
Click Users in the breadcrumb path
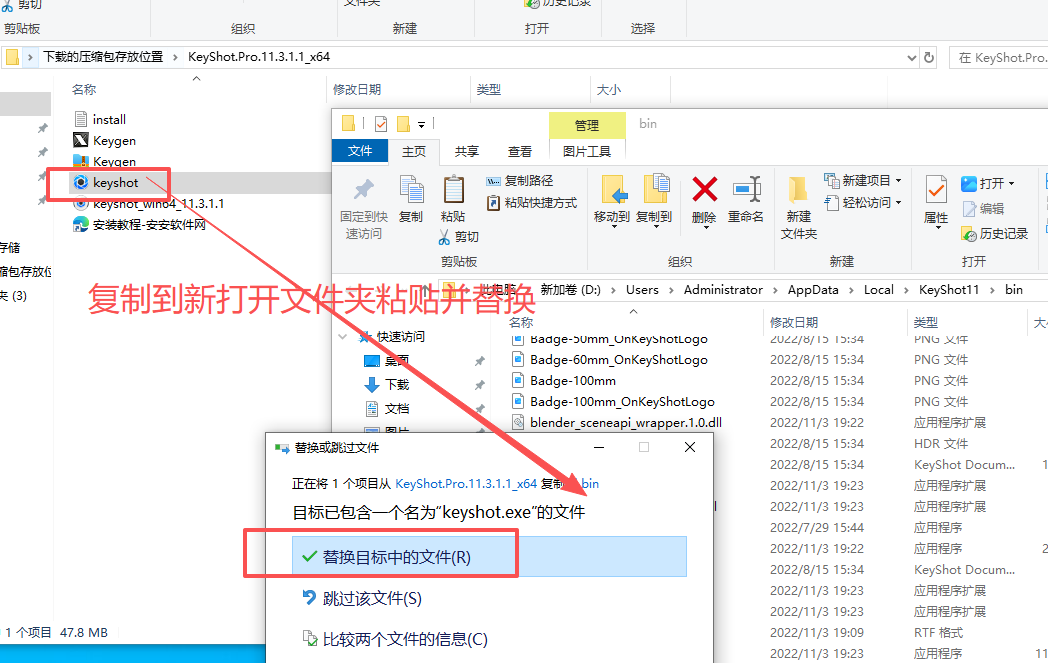pyautogui.click(x=642, y=290)
